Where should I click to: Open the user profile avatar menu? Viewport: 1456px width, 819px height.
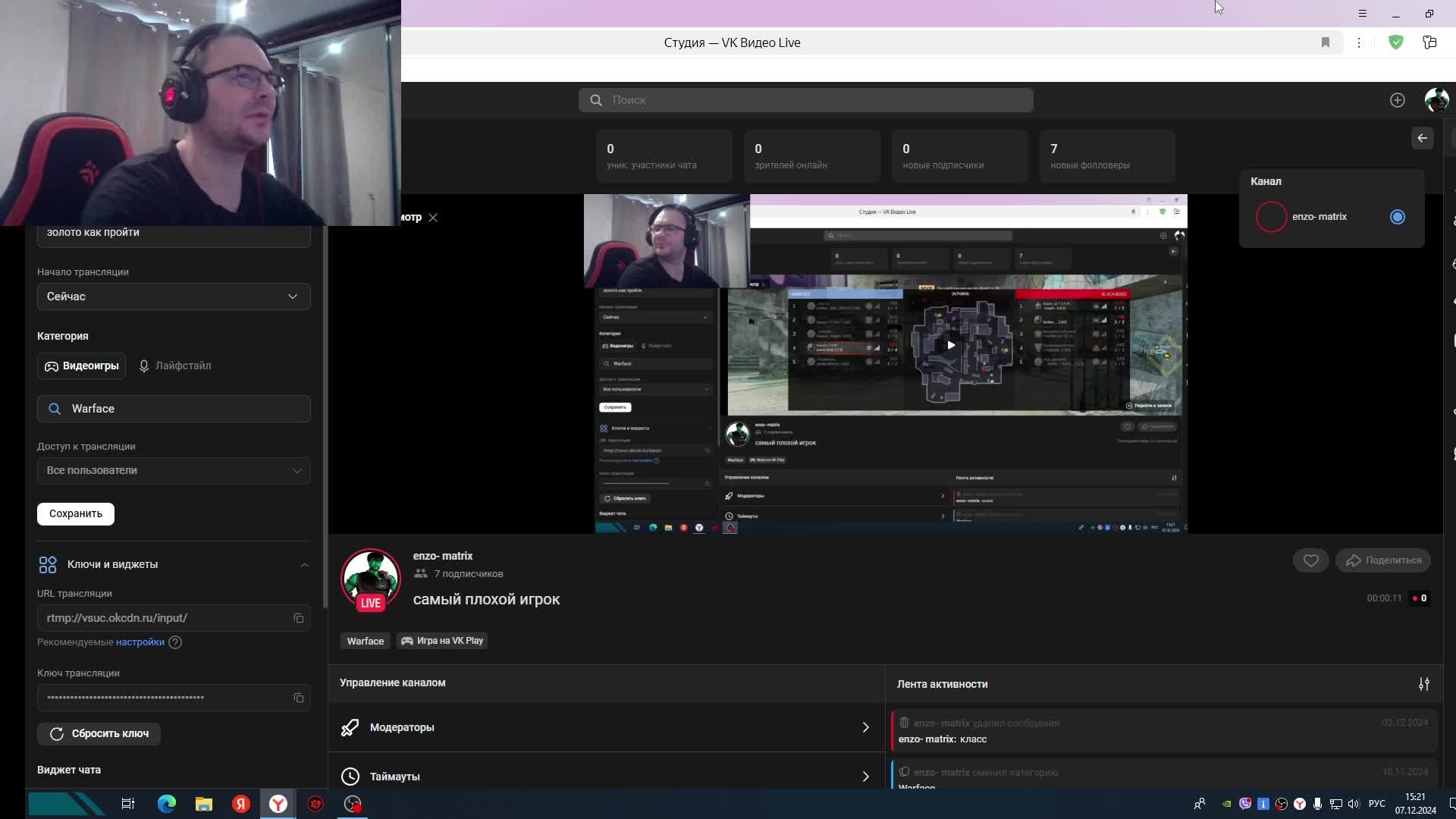click(1436, 100)
